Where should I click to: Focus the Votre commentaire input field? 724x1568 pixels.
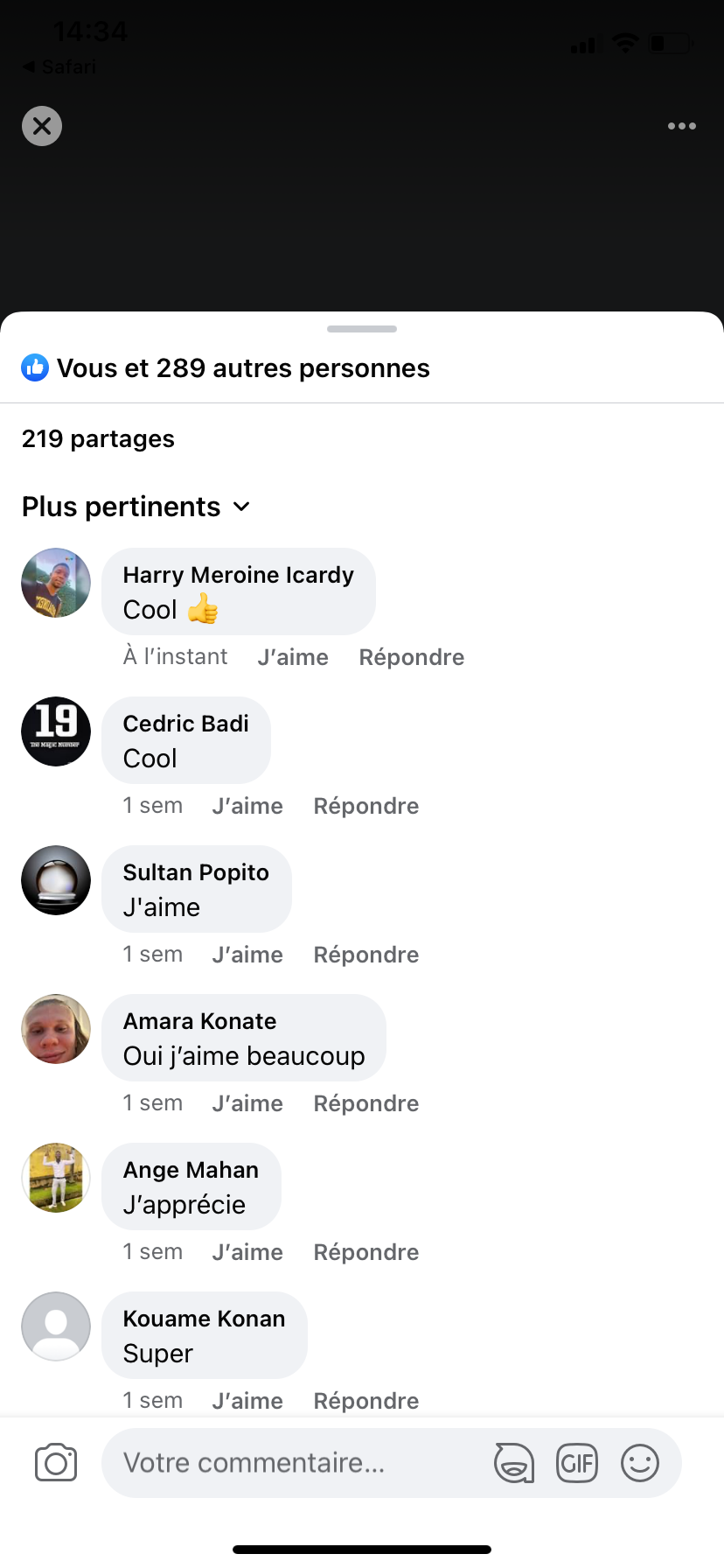pyautogui.click(x=297, y=1462)
